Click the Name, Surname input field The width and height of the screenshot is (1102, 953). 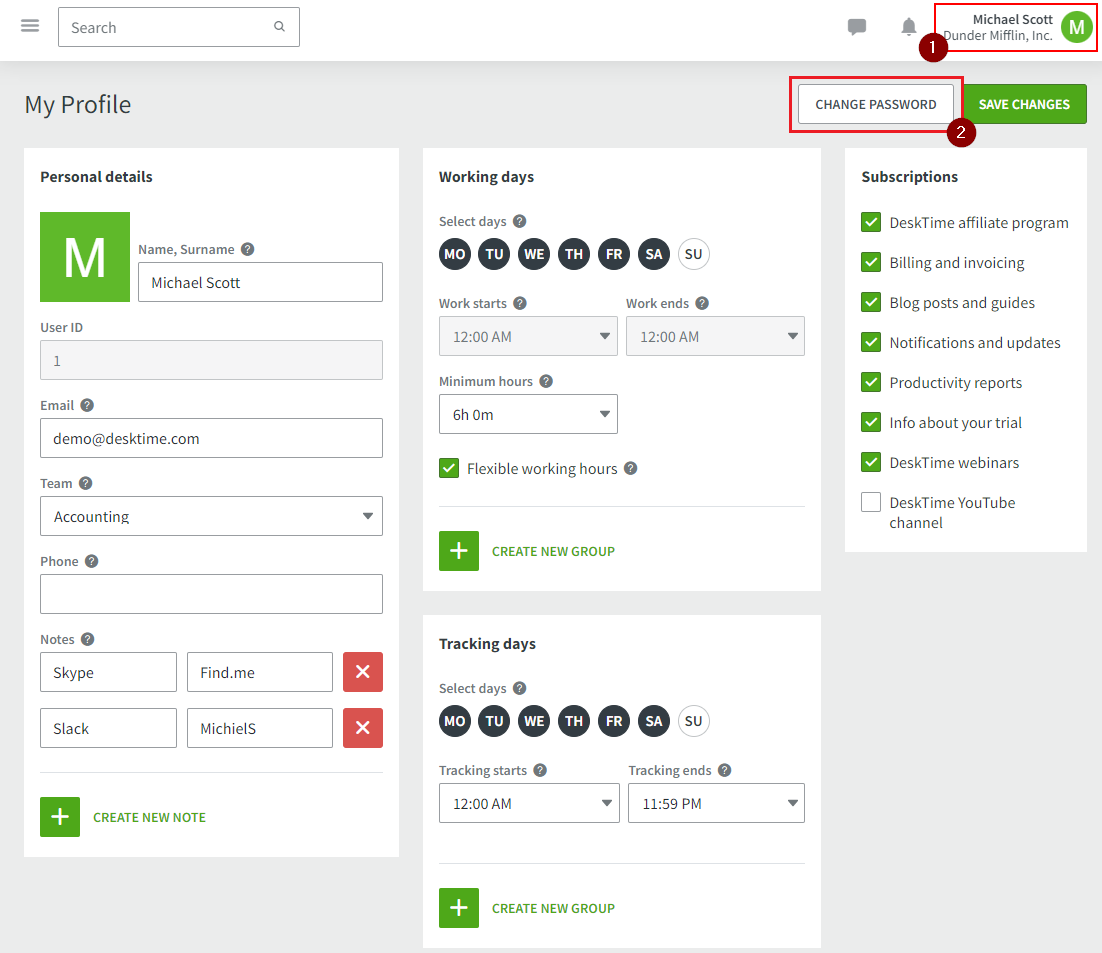(x=261, y=283)
